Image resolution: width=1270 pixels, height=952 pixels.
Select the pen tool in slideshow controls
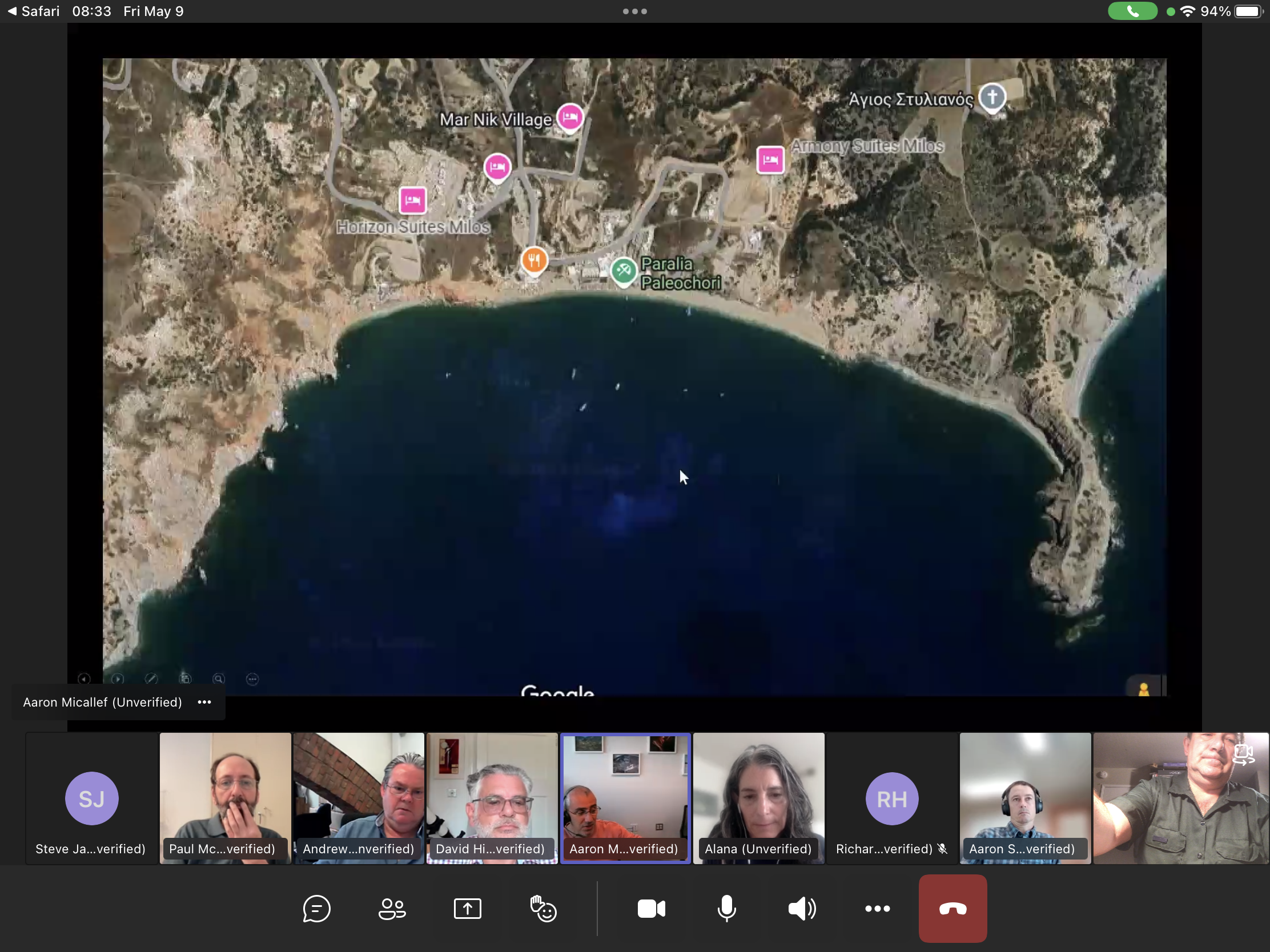click(151, 679)
